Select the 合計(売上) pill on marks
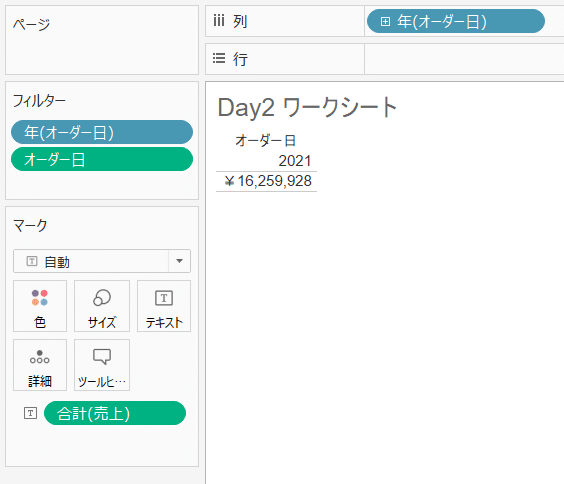 click(x=115, y=413)
